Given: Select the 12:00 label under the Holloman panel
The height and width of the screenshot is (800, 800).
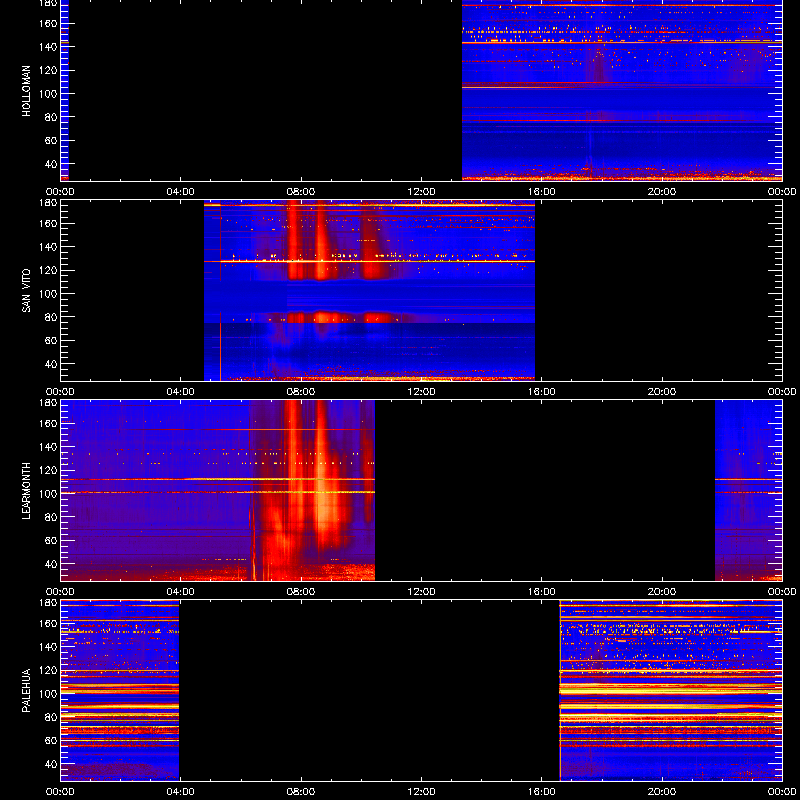Looking at the screenshot, I should (421, 192).
